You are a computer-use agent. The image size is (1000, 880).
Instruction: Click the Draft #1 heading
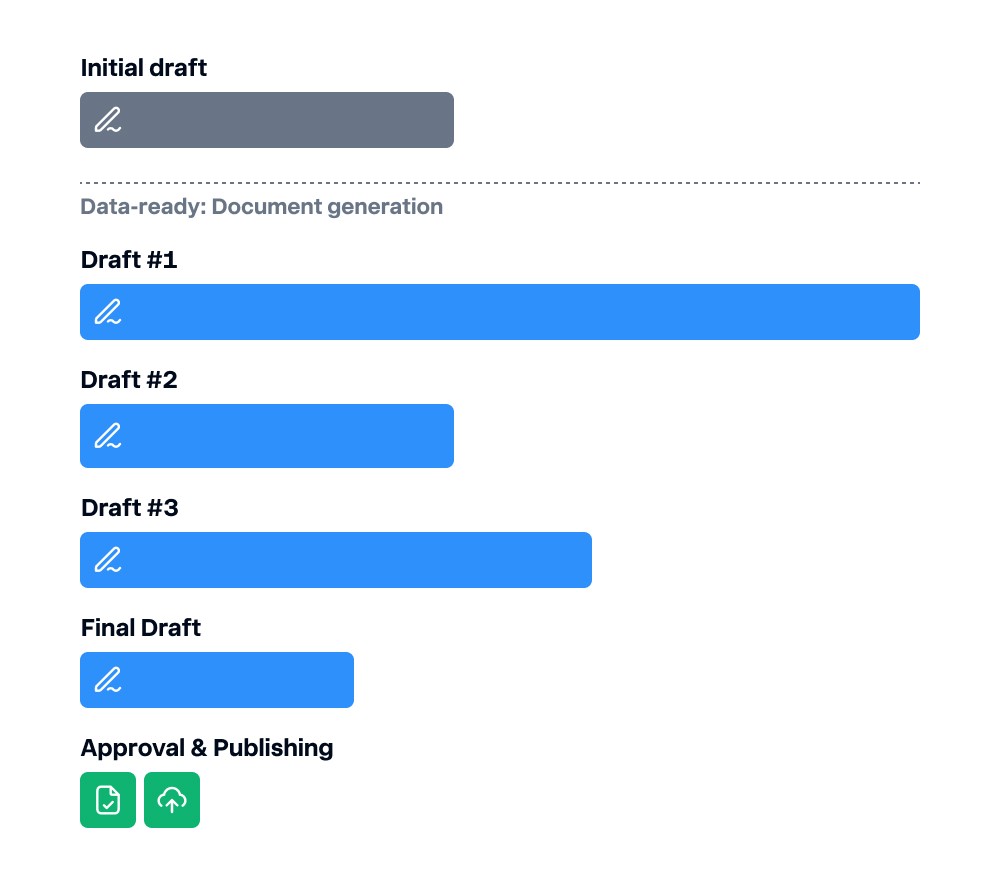click(x=129, y=260)
